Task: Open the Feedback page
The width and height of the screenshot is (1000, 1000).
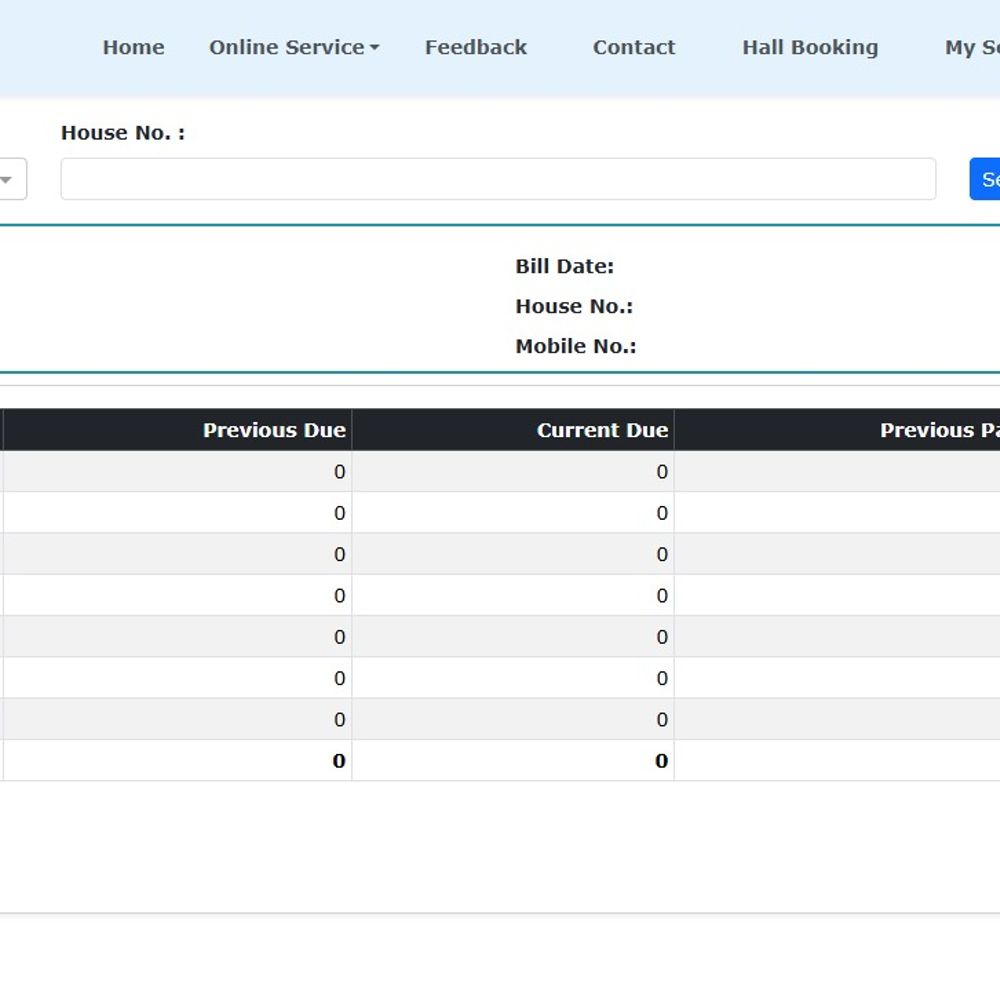Action: pos(476,47)
